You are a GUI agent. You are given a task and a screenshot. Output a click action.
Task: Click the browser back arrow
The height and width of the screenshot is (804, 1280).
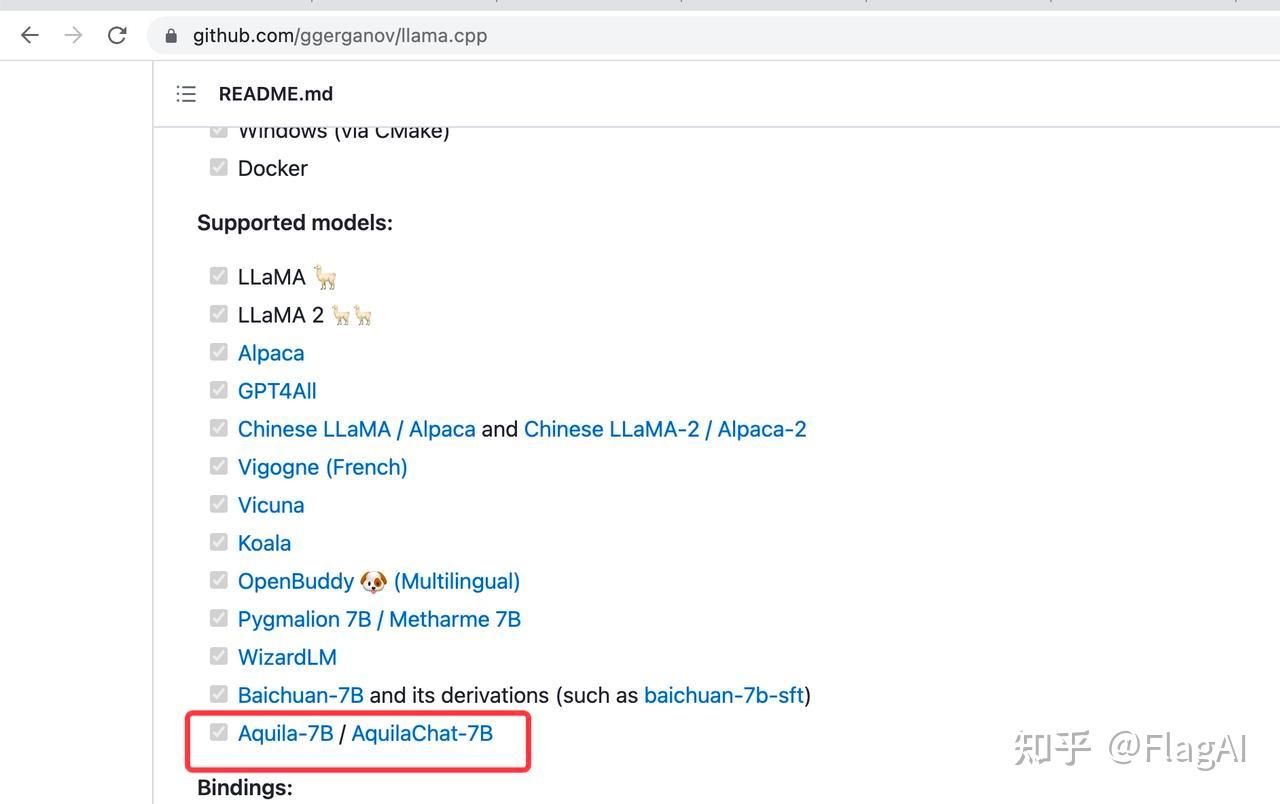pos(30,36)
